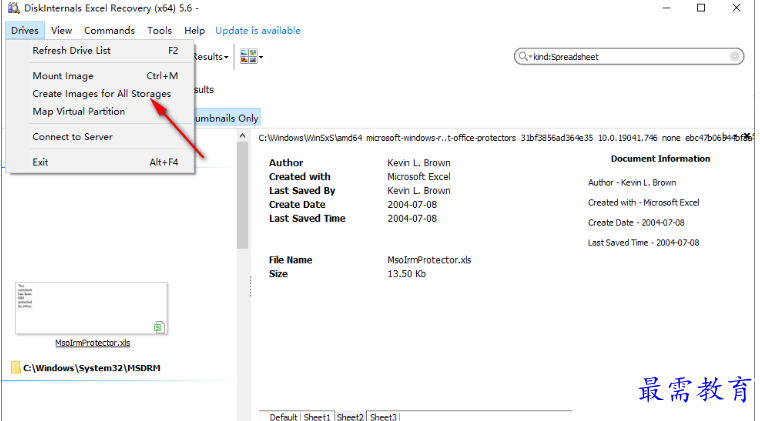Click the Size value 13.50 Kb
The height and width of the screenshot is (421, 760).
pyautogui.click(x=406, y=274)
